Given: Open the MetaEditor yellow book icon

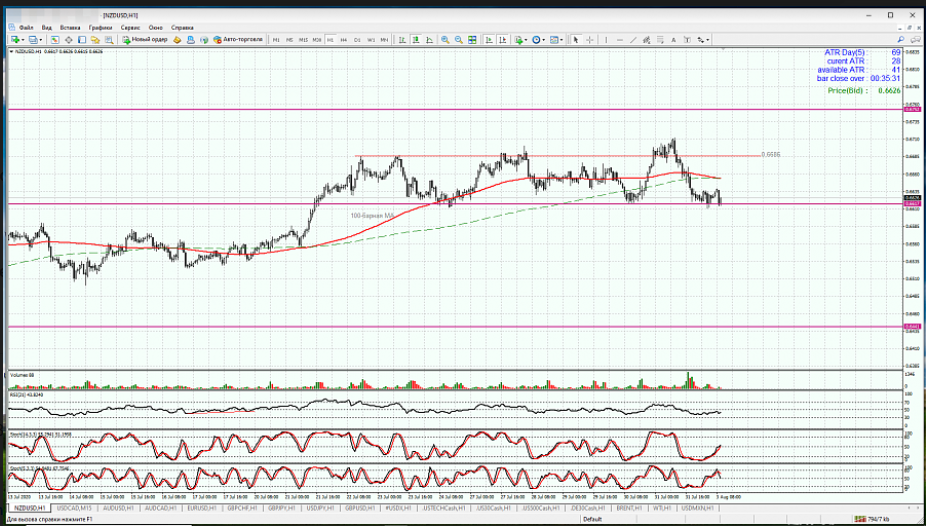Looking at the screenshot, I should click(x=177, y=40).
